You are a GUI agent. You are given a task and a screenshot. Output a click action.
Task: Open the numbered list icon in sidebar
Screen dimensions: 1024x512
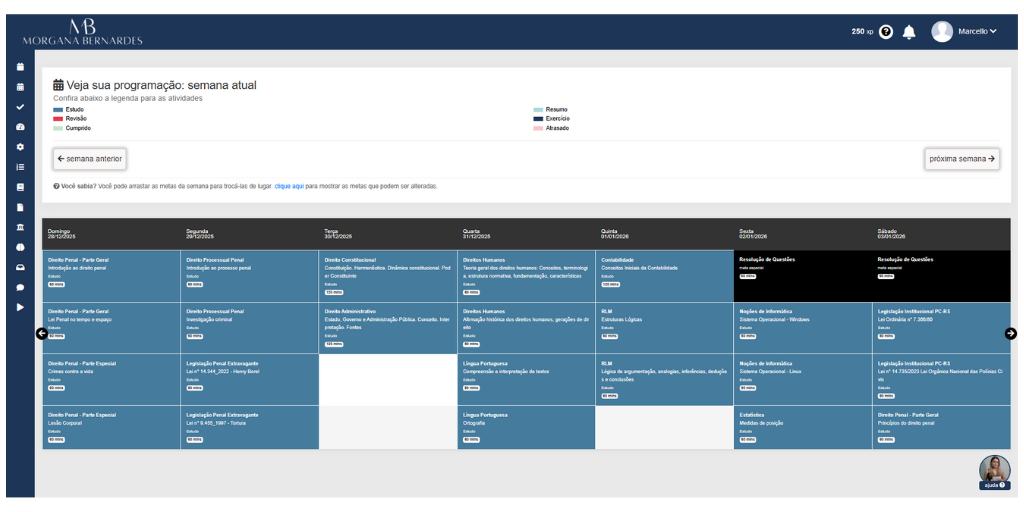[20, 167]
